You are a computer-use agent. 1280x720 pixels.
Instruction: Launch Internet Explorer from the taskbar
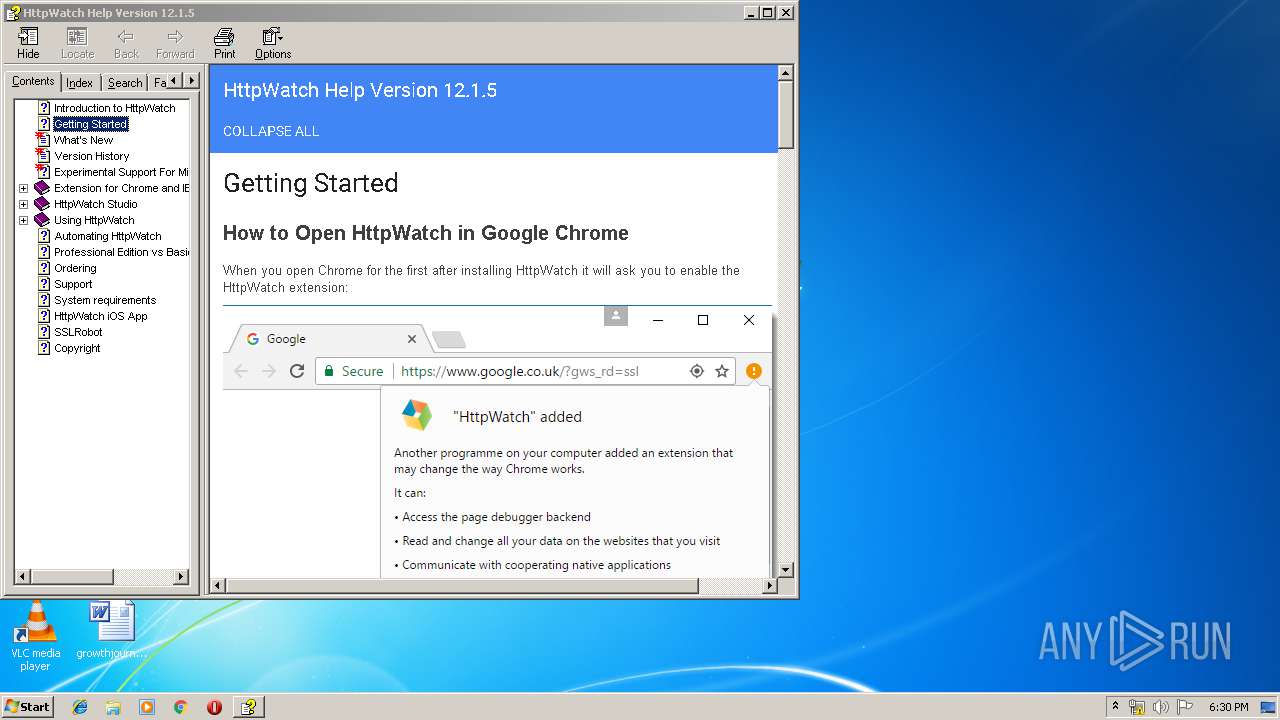tap(80, 707)
